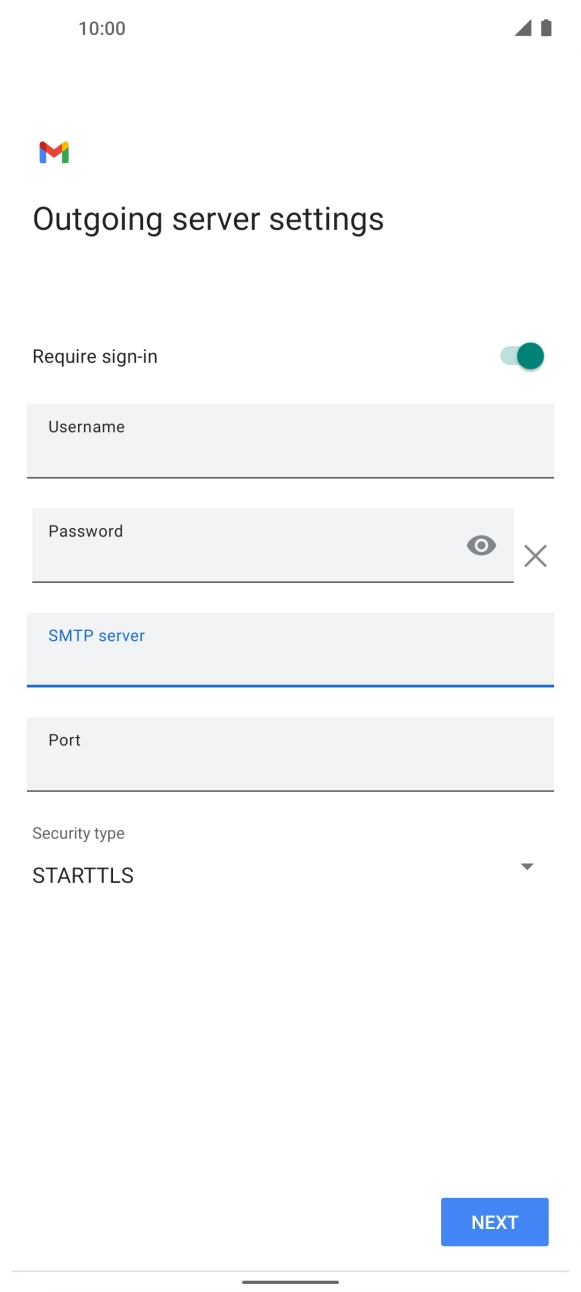Click the Outgoing server settings heading
The width and height of the screenshot is (581, 1292).
(x=208, y=218)
